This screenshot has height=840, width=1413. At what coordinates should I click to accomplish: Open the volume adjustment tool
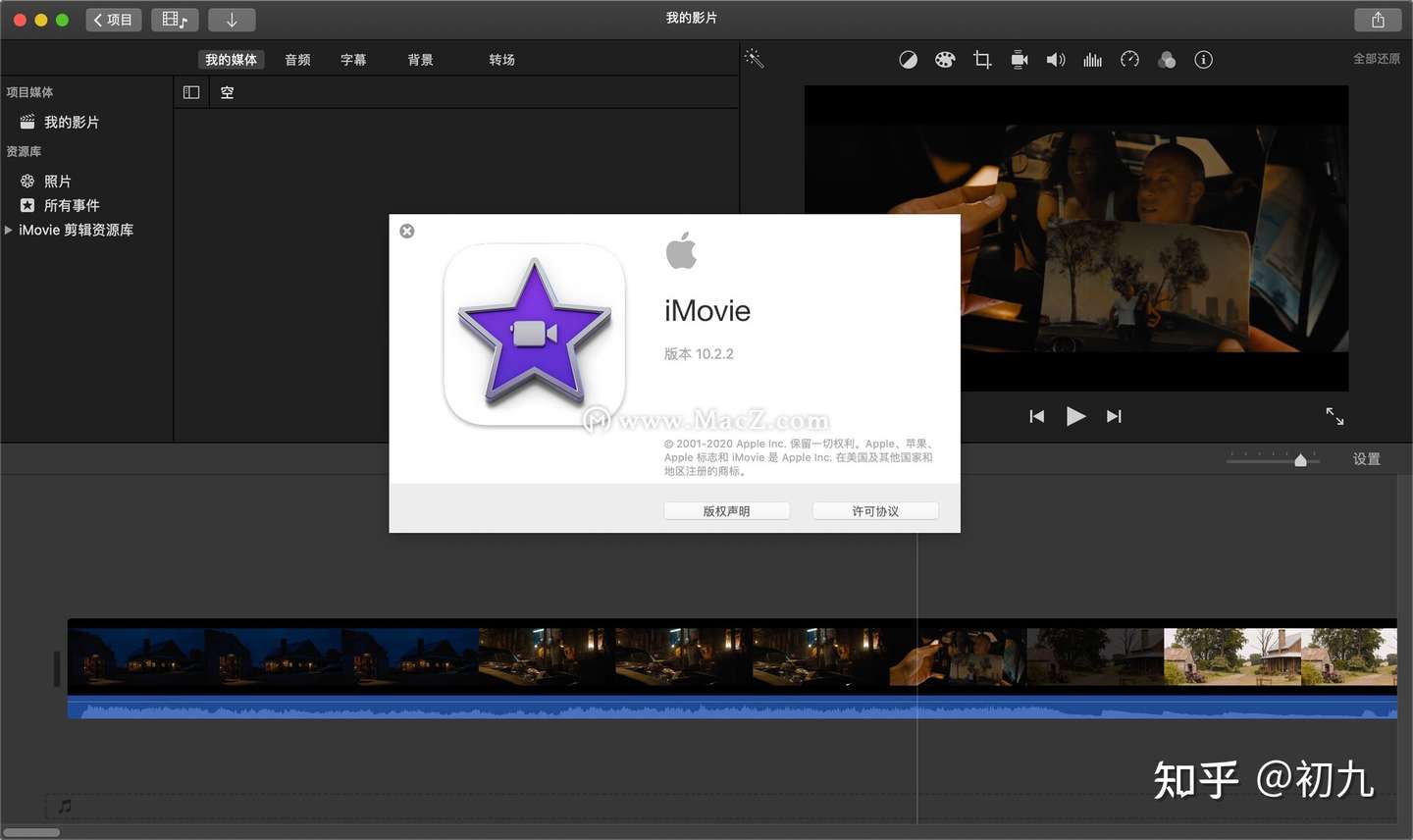[x=1056, y=60]
